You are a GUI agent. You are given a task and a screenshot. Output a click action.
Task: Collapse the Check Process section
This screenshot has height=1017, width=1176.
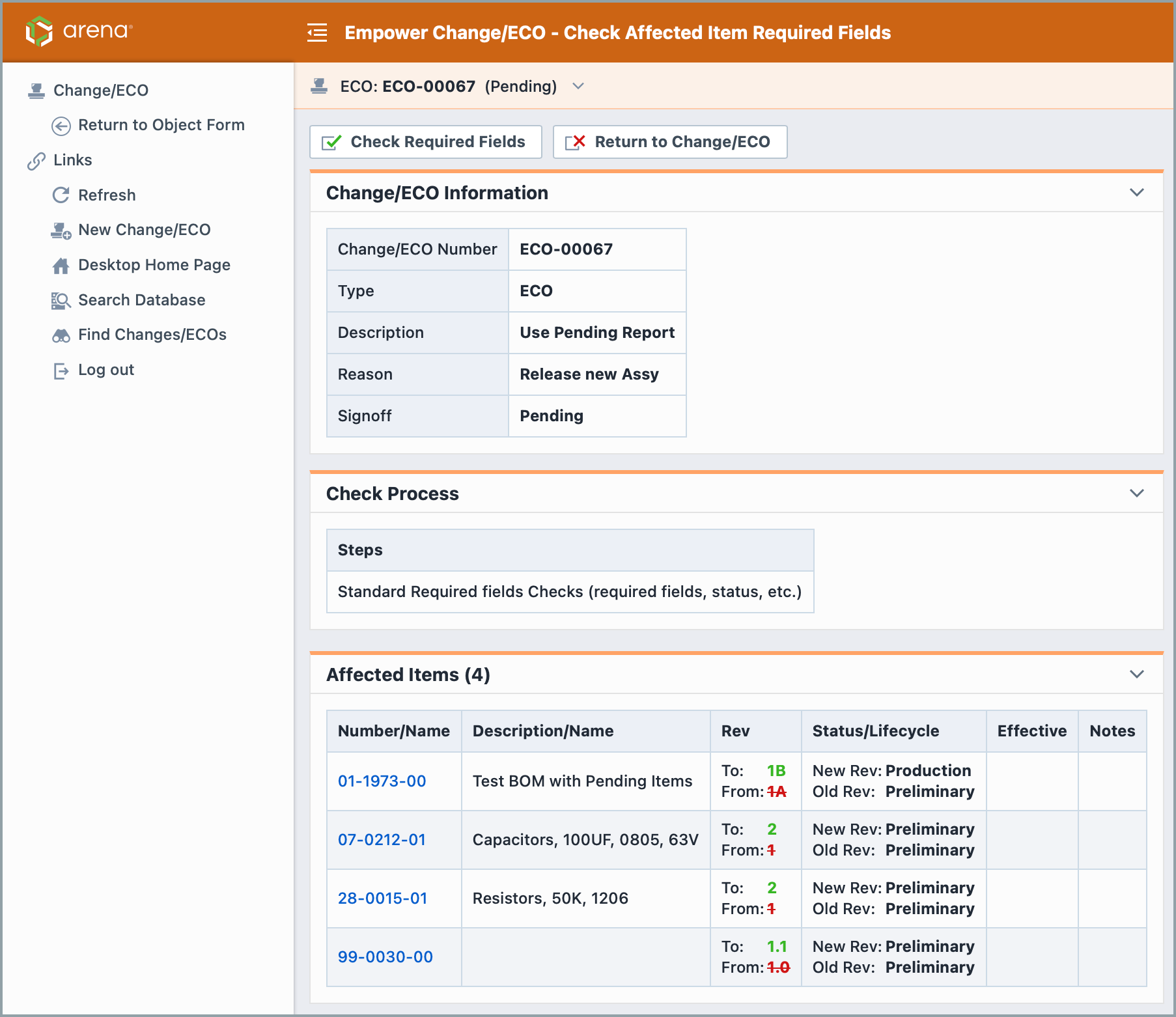(1136, 494)
